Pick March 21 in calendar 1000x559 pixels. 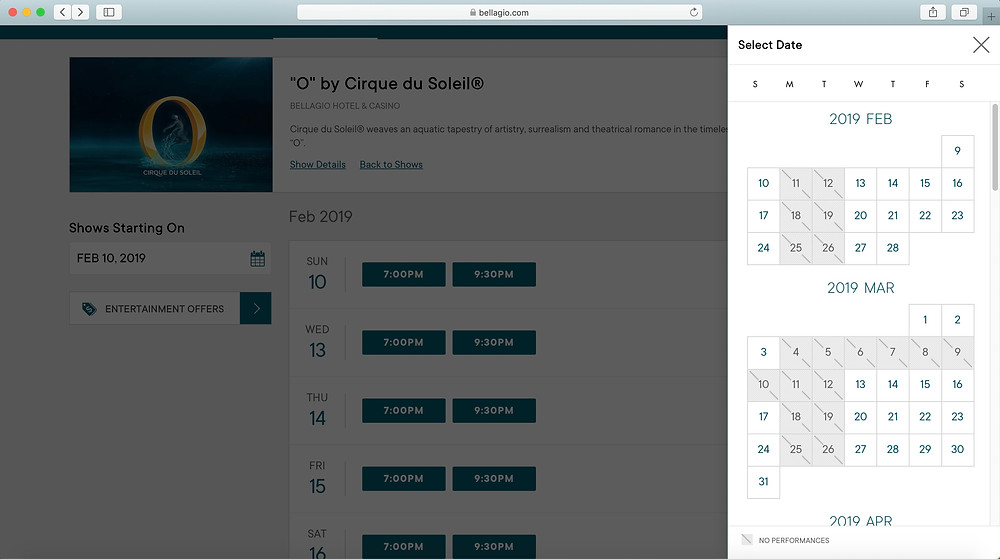893,417
